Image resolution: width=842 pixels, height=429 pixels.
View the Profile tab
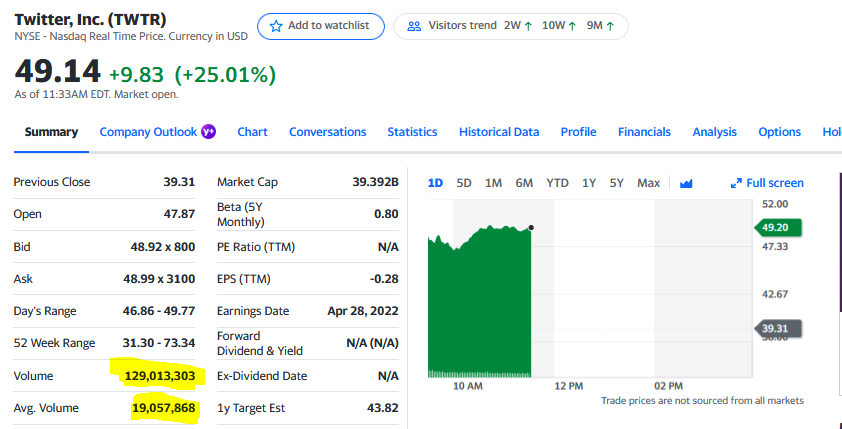[x=578, y=132]
